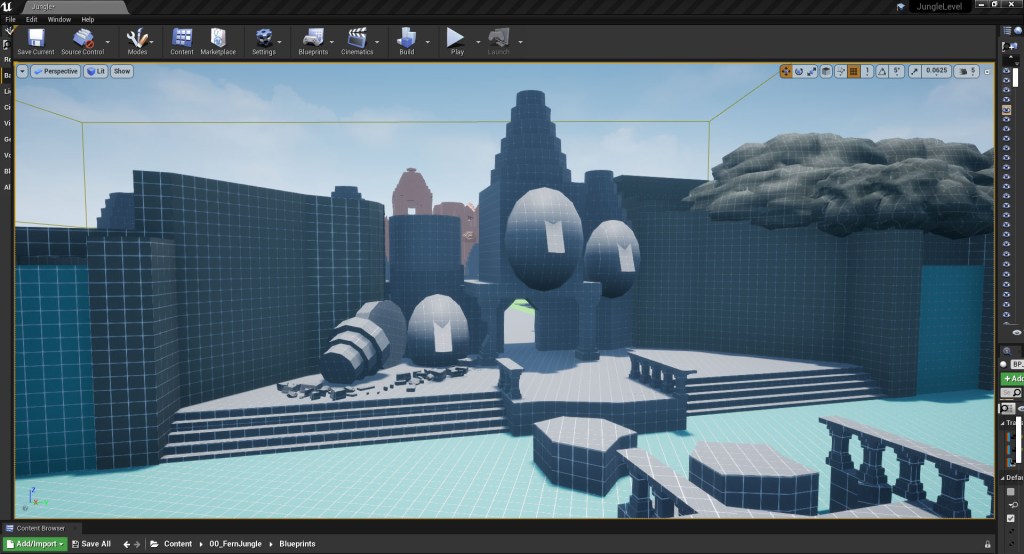Image resolution: width=1024 pixels, height=554 pixels.
Task: Click the Save Current toolbar icon
Action: pos(36,40)
